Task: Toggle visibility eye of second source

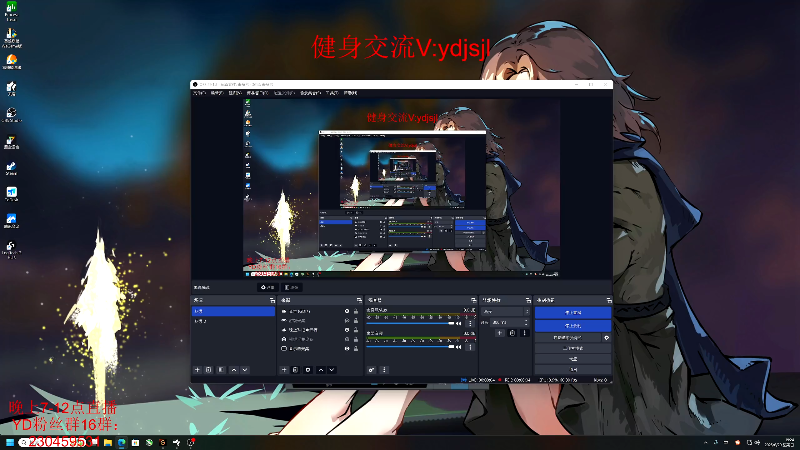Action: (x=347, y=320)
